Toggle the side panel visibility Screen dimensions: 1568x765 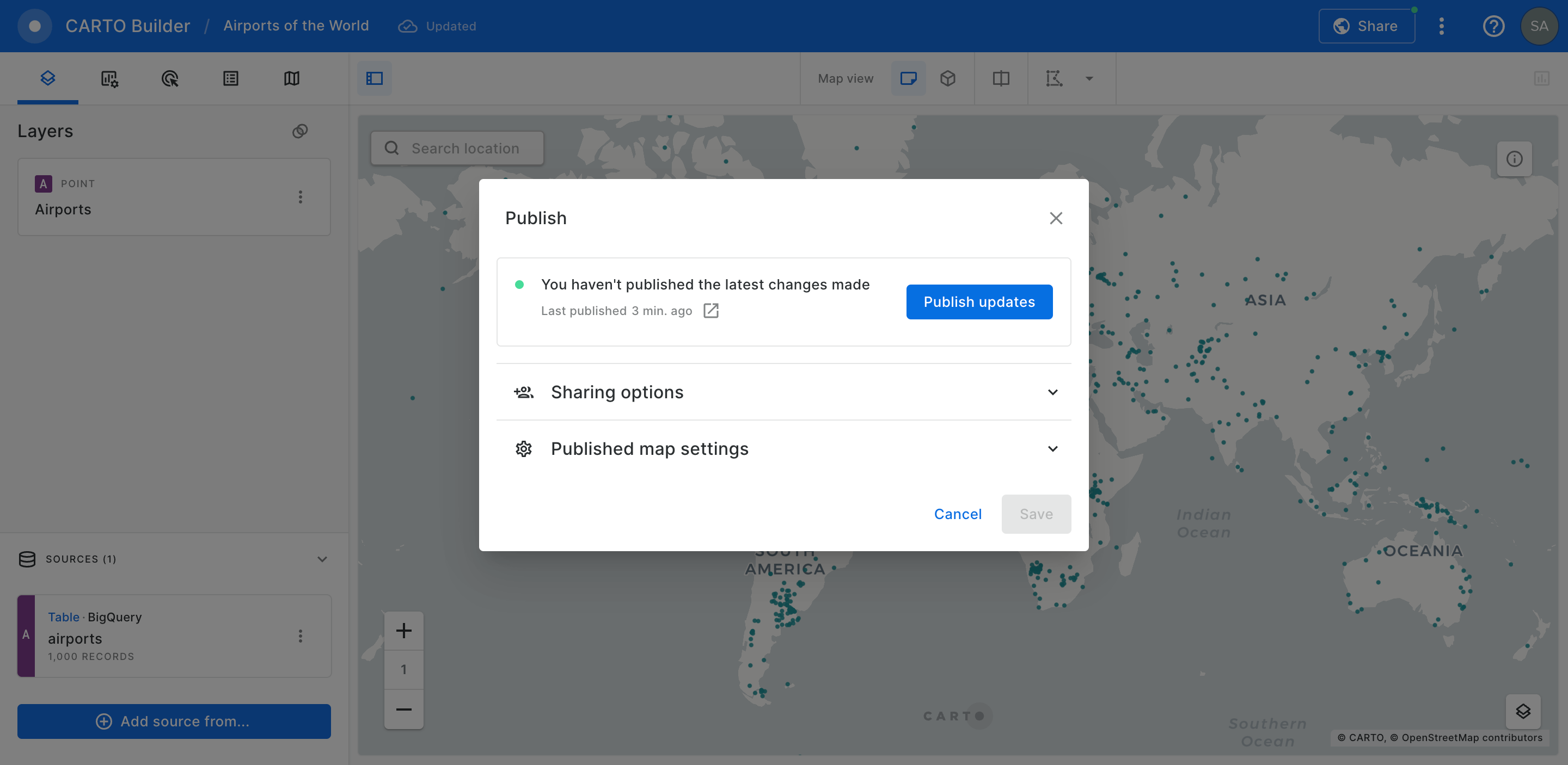(375, 78)
